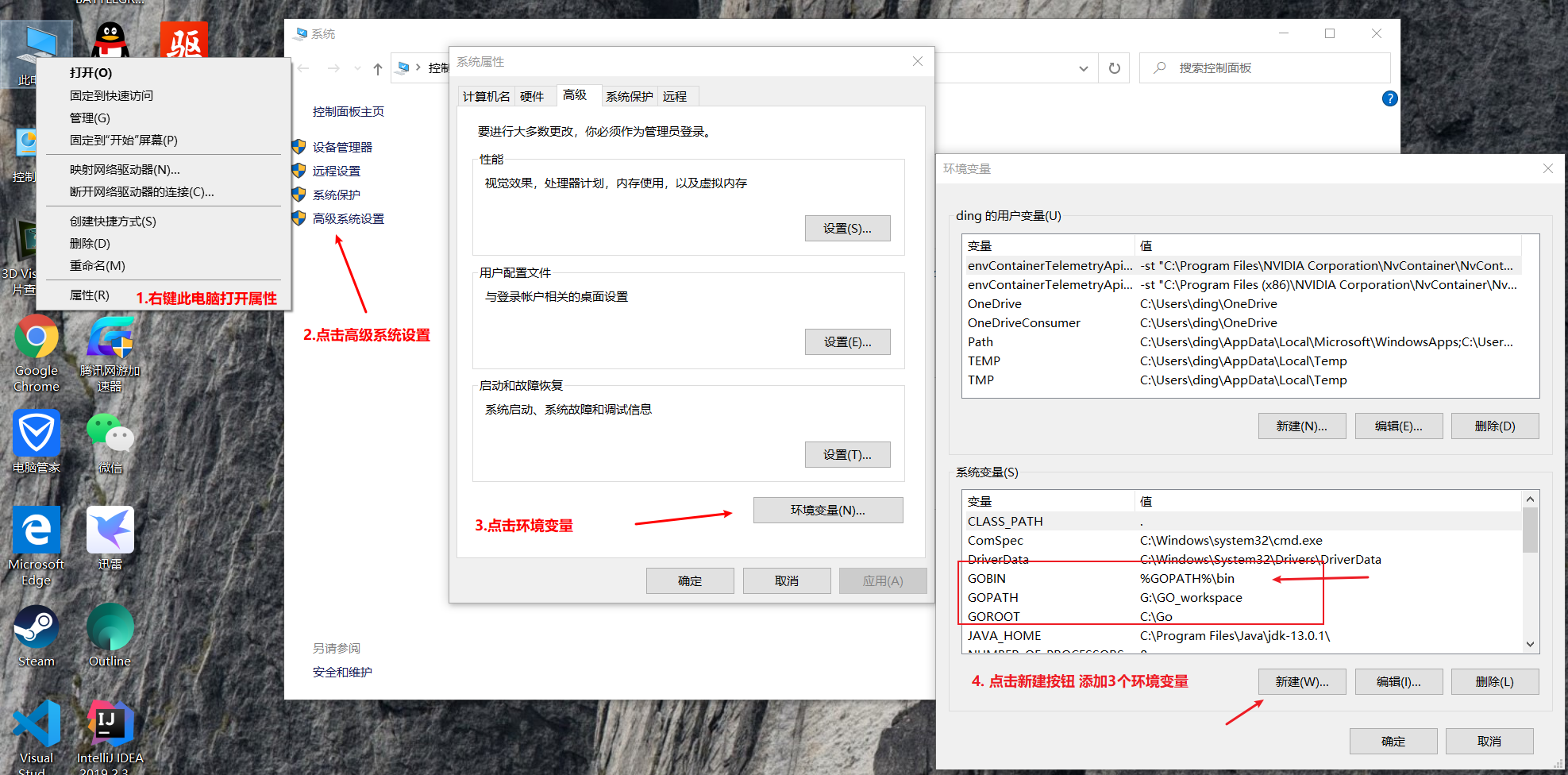Click the 环境变量(N) button
1568x775 pixels.
pyautogui.click(x=827, y=510)
